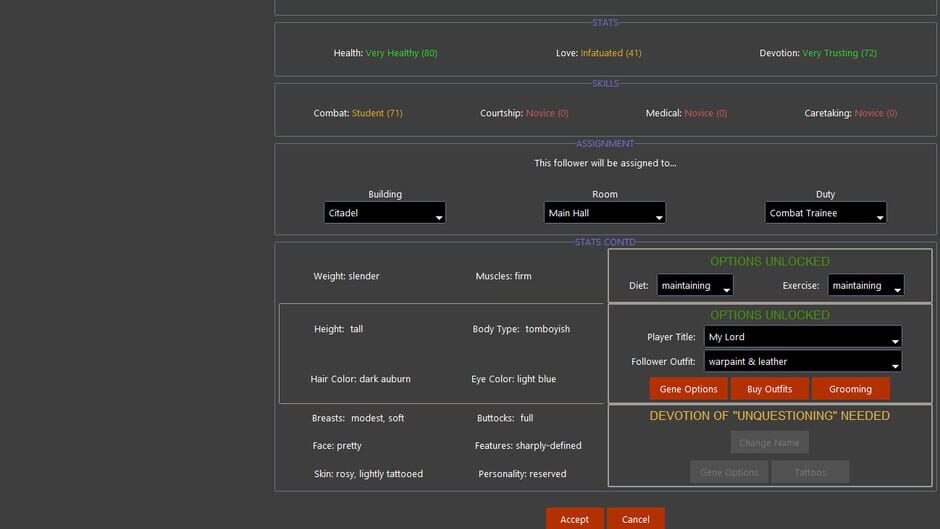
Task: Open the Duty dropdown showing Combat Trainee
Action: tap(825, 213)
